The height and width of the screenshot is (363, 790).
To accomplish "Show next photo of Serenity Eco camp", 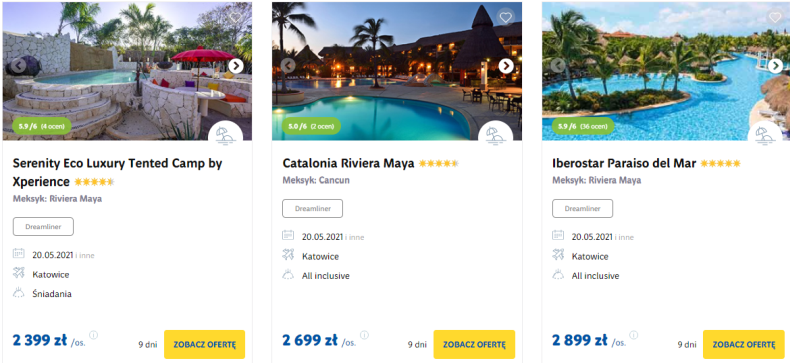I will (x=236, y=66).
